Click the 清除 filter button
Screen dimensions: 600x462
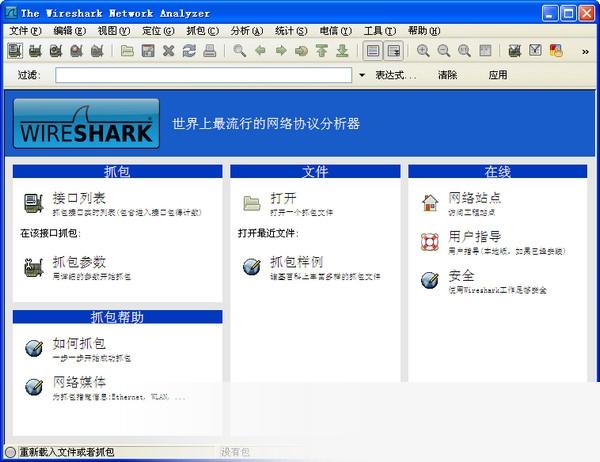448,75
